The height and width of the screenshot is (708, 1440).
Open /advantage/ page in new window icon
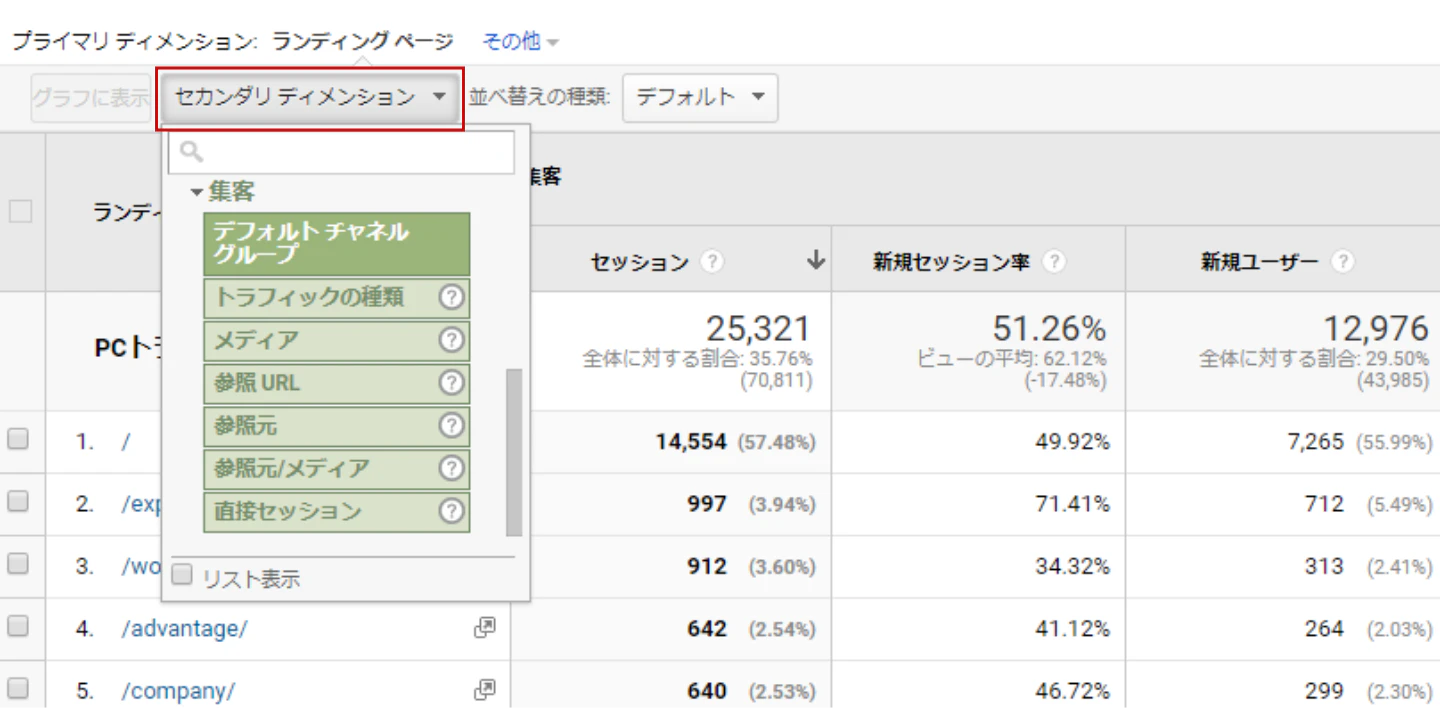click(485, 628)
